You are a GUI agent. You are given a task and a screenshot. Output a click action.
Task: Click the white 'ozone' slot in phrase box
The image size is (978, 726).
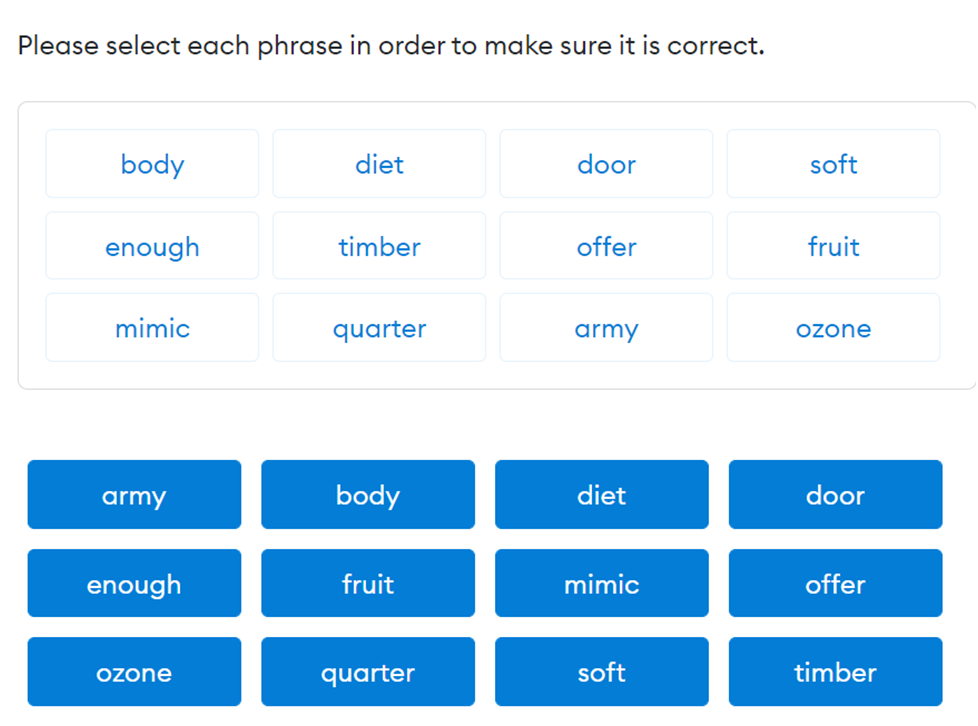[833, 328]
